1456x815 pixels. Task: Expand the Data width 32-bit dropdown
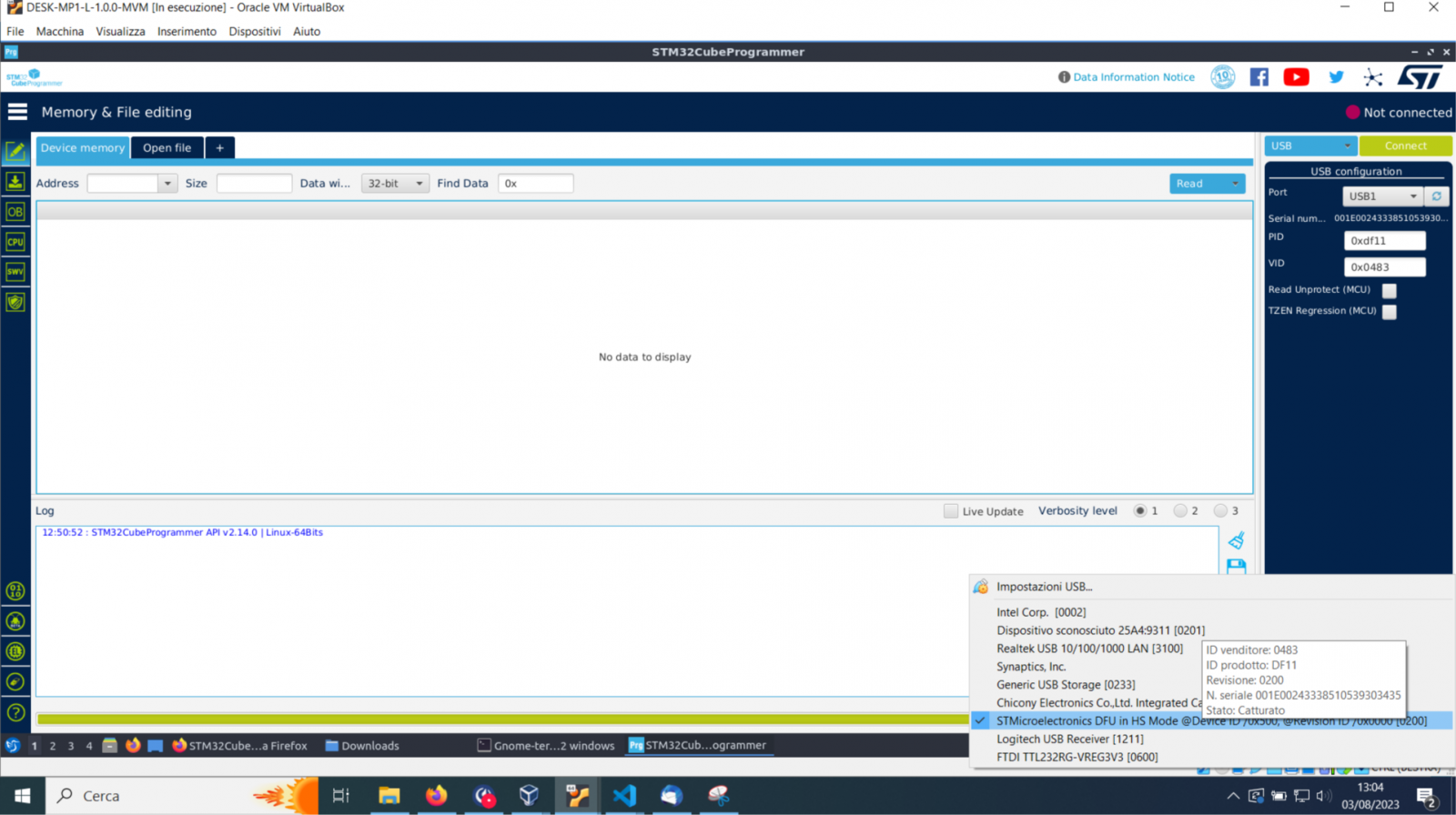point(395,184)
